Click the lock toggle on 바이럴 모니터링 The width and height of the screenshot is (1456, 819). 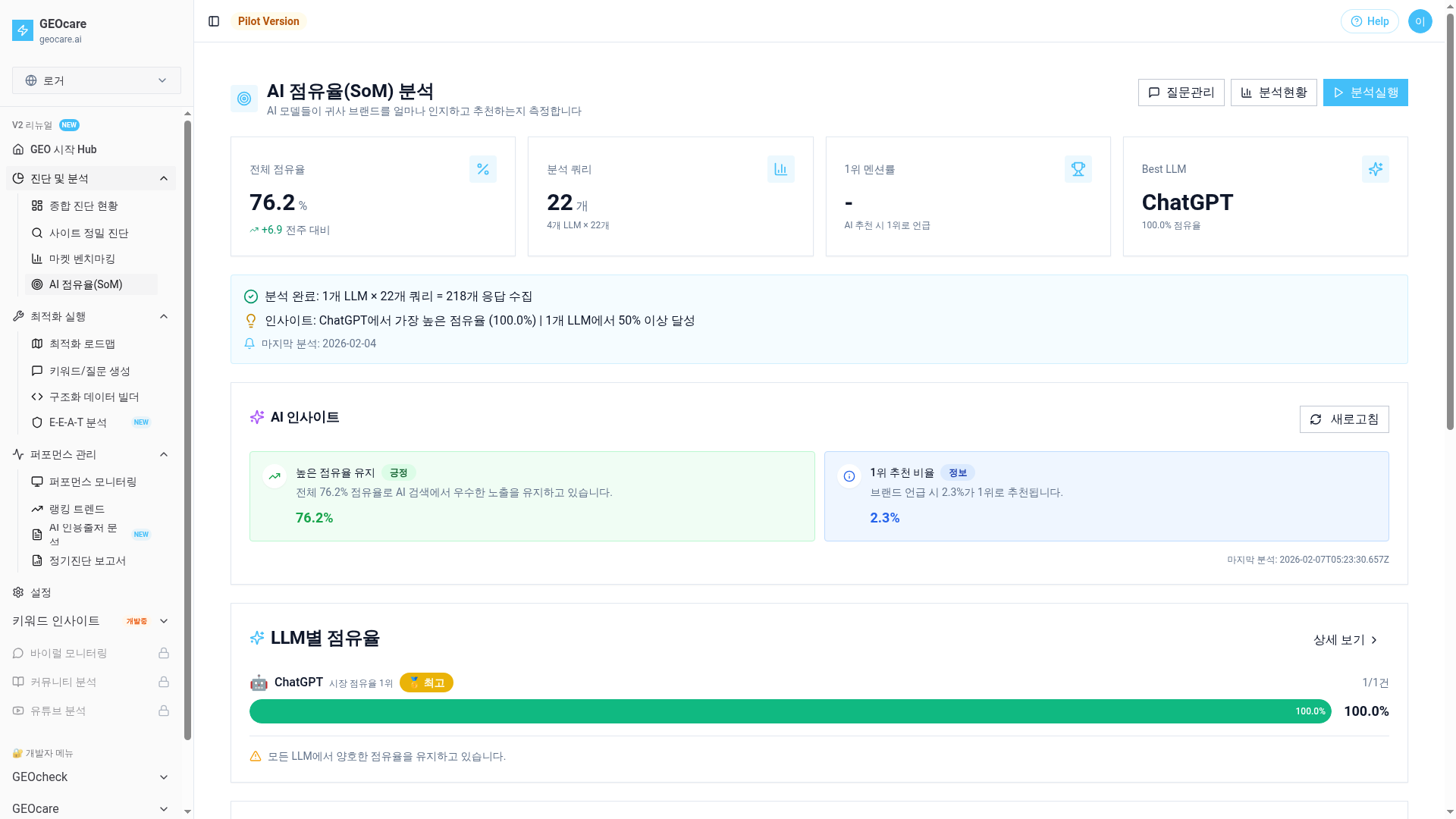click(x=164, y=653)
